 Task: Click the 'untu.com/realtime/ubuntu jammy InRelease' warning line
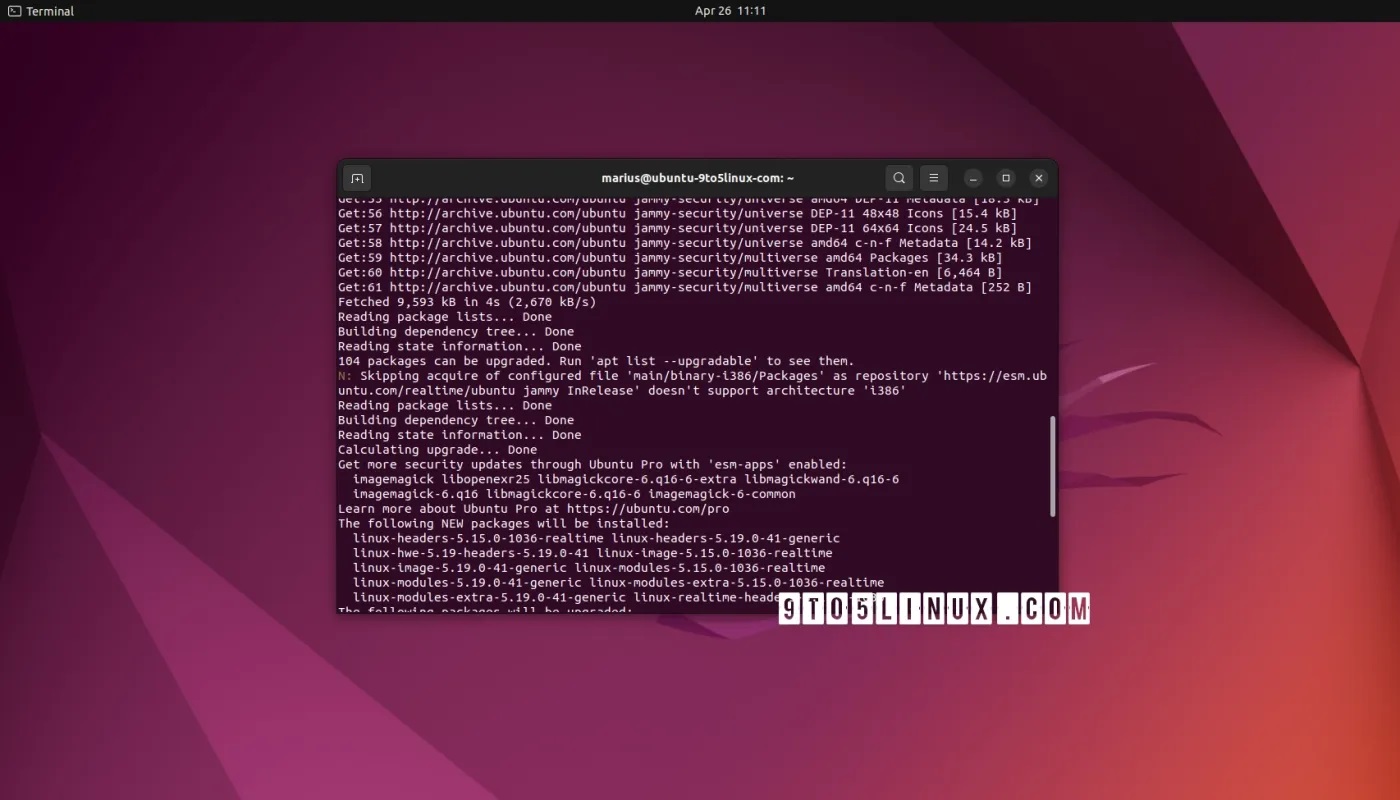pyautogui.click(x=622, y=391)
